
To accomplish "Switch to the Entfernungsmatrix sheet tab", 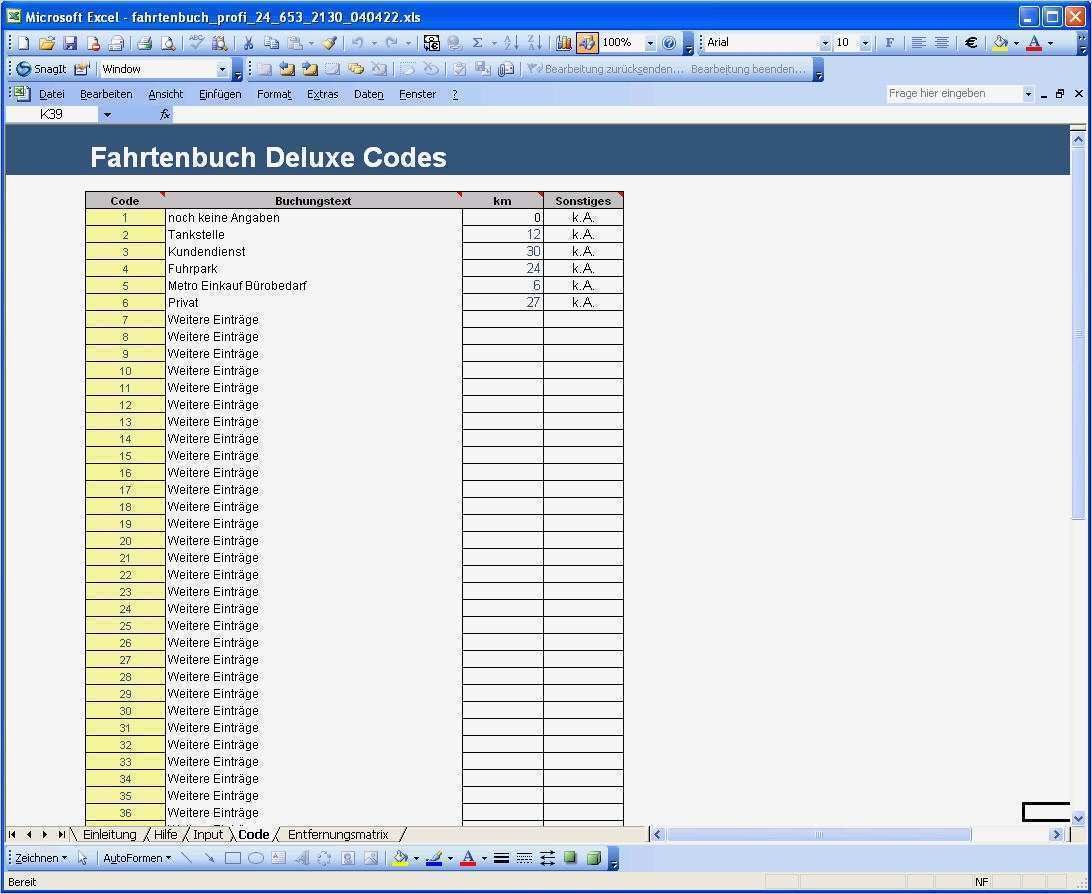I will tap(339, 834).
